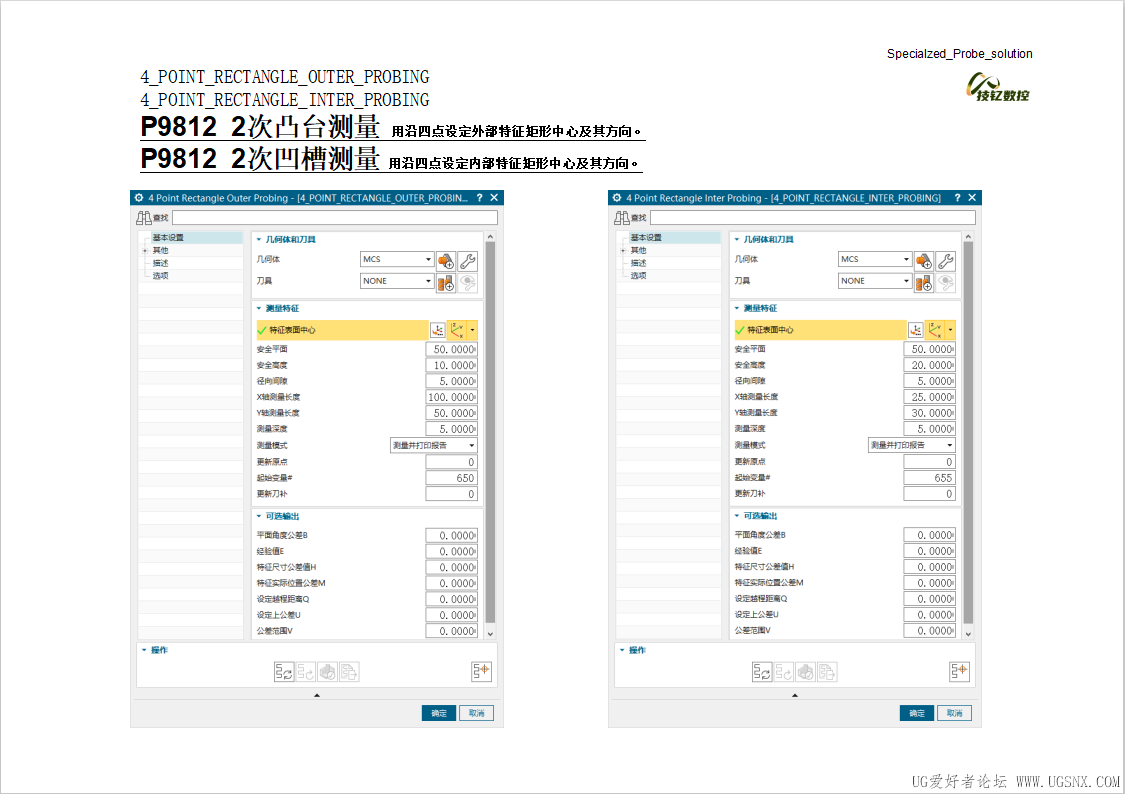Click the Generate operation icon in Outer Probing dialog
The image size is (1125, 794).
[x=284, y=672]
